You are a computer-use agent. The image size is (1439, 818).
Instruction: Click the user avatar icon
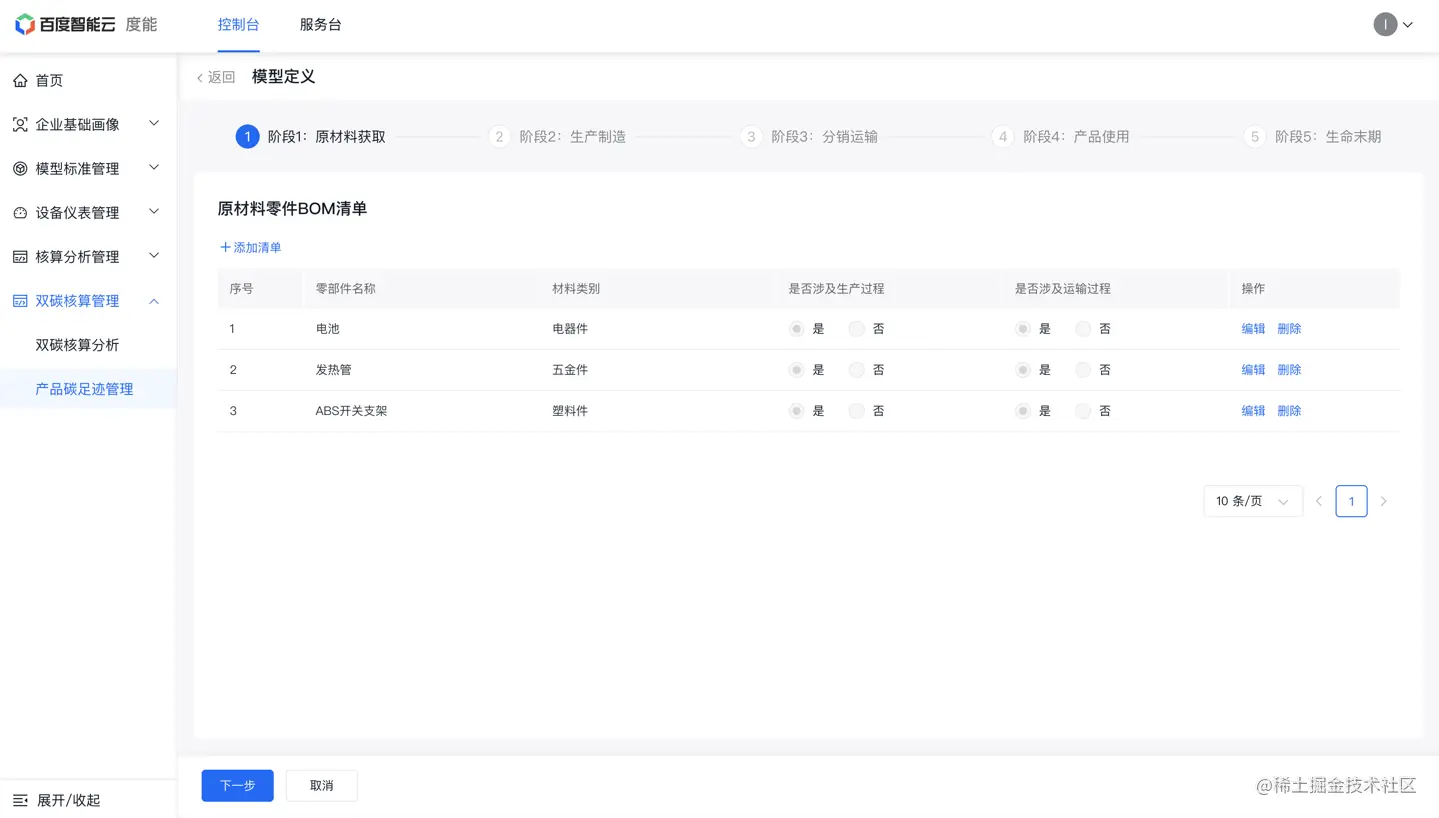point(1385,24)
